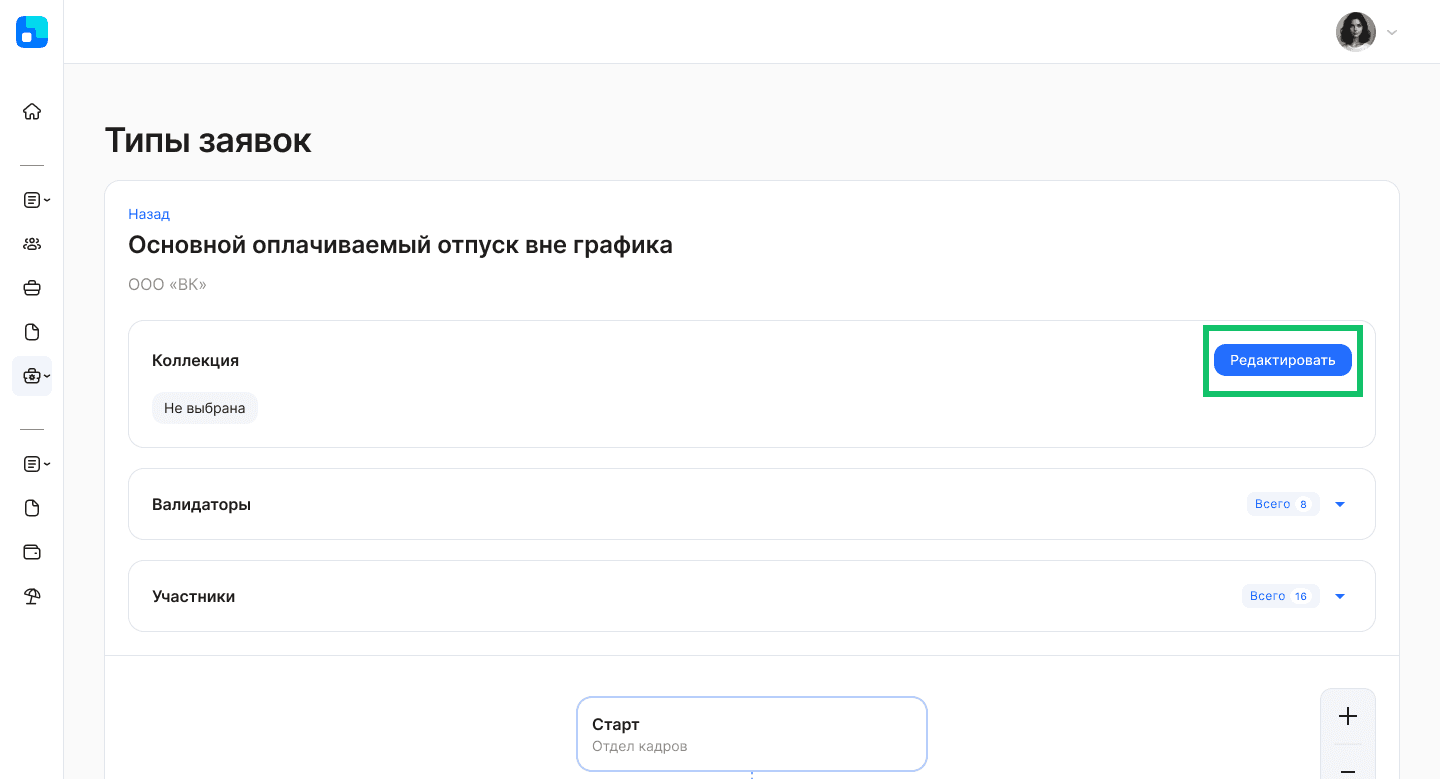Click the blue app logo
1440x779 pixels.
coord(32,32)
